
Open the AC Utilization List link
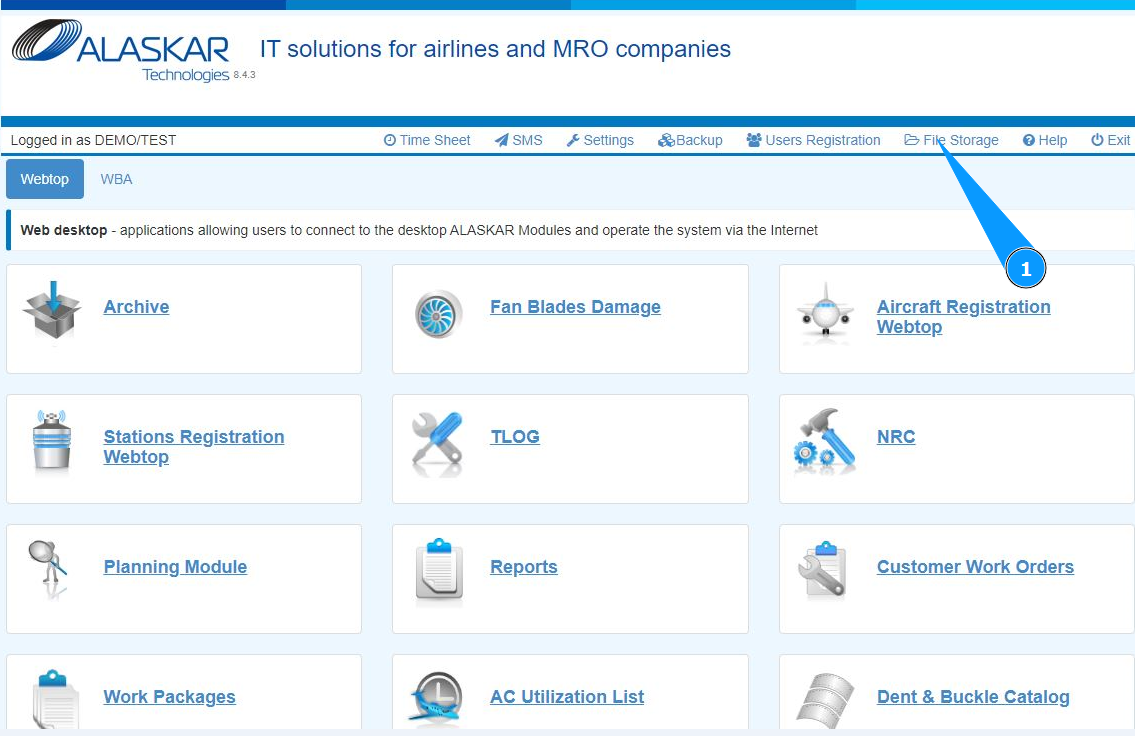[567, 697]
